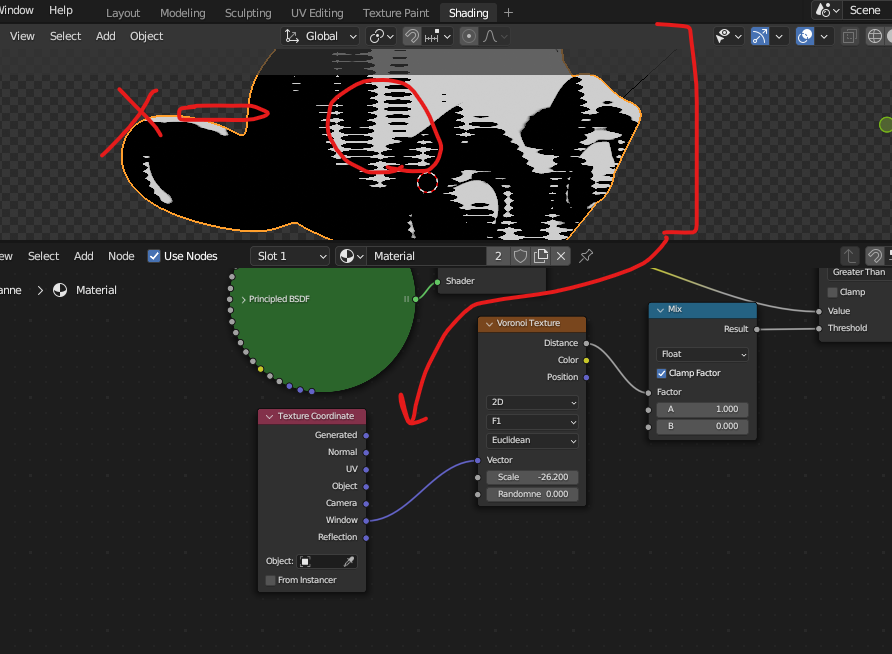892x654 pixels.
Task: Switch to the Sculpting workspace tab
Action: pyautogui.click(x=248, y=13)
